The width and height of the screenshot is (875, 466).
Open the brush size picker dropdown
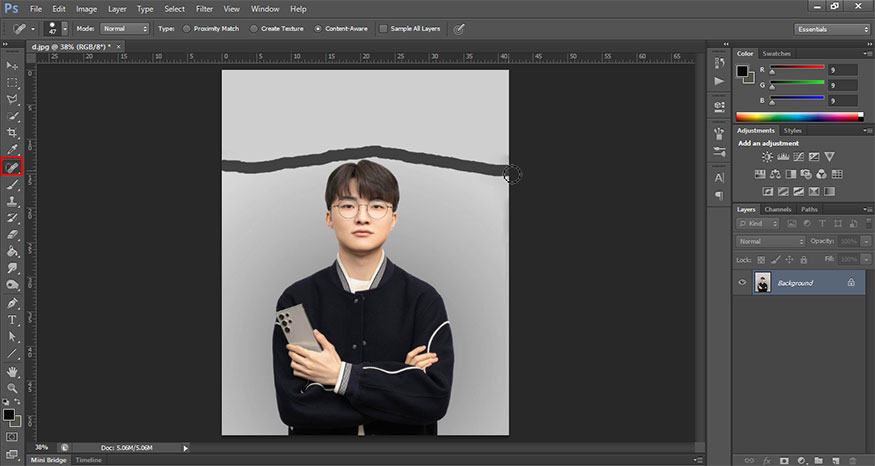coord(65,28)
